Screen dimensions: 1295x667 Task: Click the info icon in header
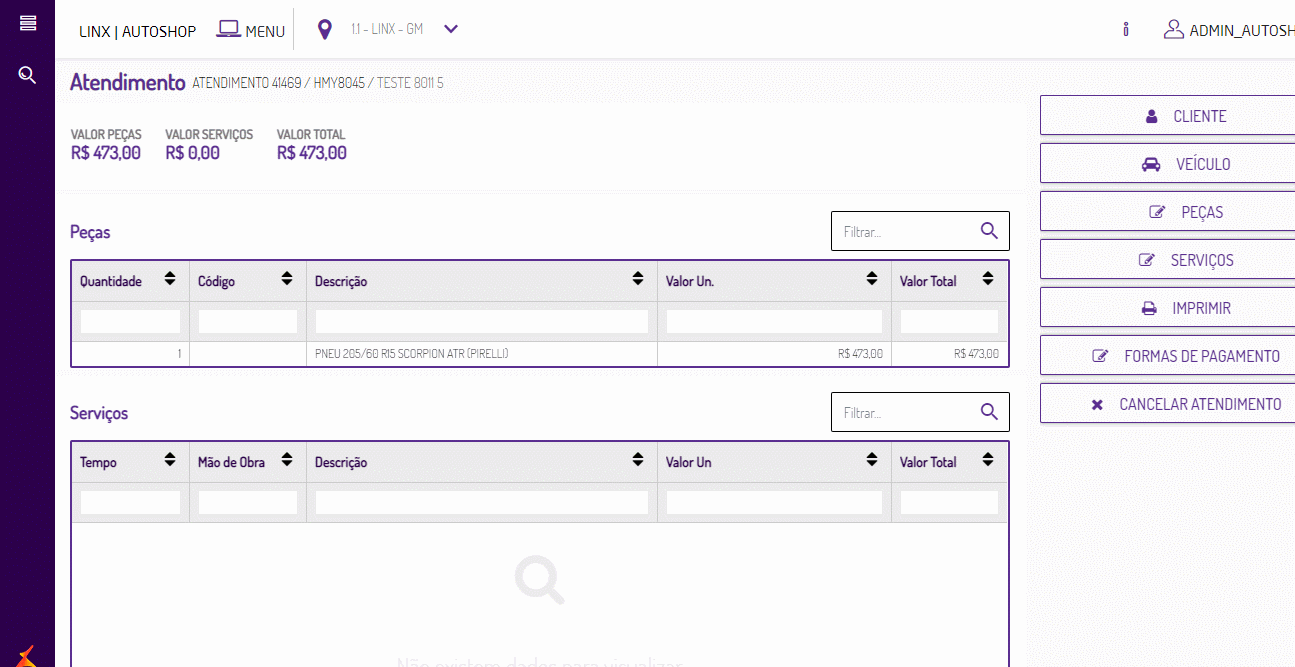1126,30
